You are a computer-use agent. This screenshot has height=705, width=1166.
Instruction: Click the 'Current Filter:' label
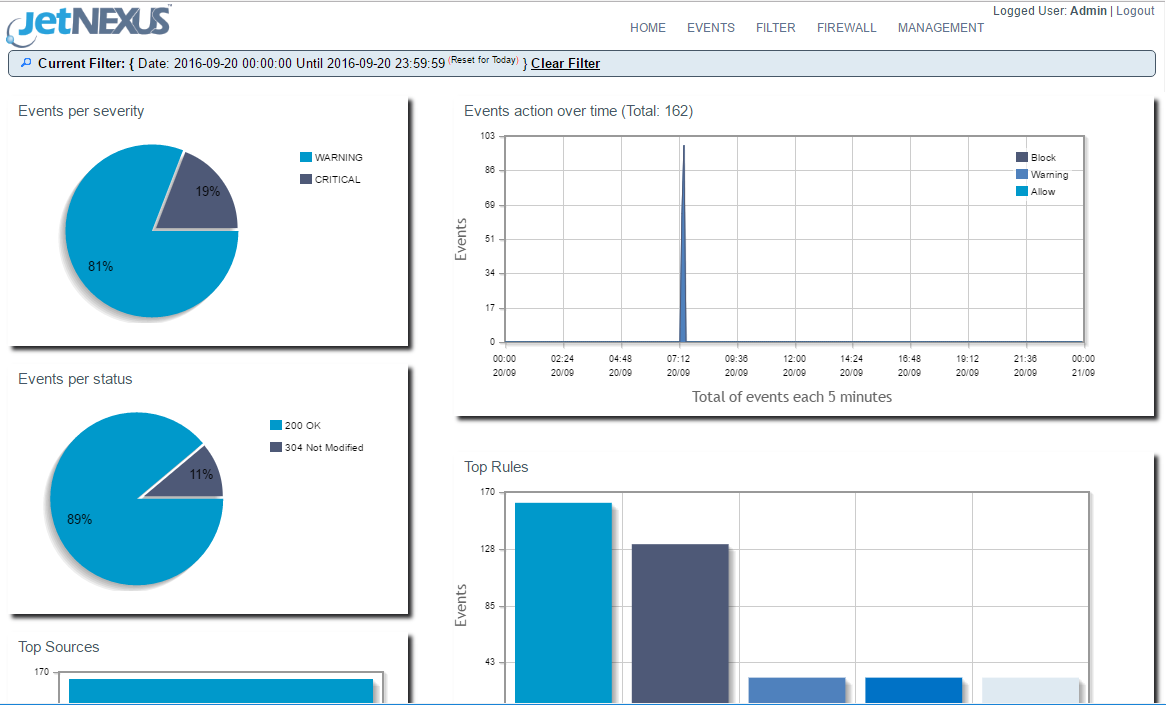pyautogui.click(x=82, y=63)
